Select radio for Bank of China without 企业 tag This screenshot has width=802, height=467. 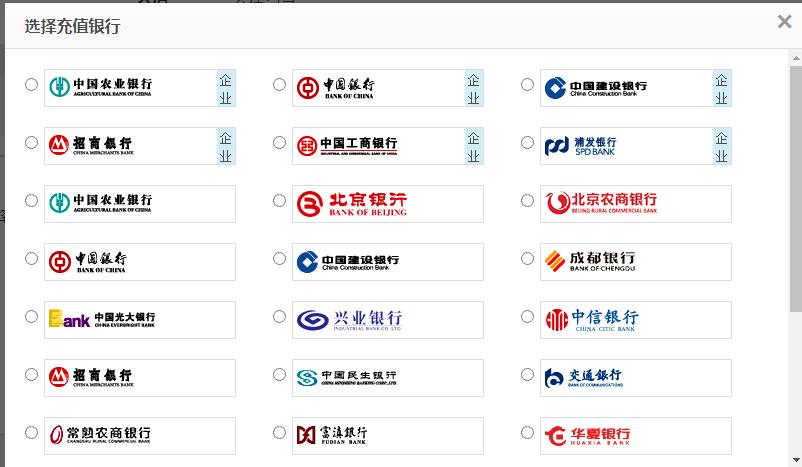click(31, 258)
